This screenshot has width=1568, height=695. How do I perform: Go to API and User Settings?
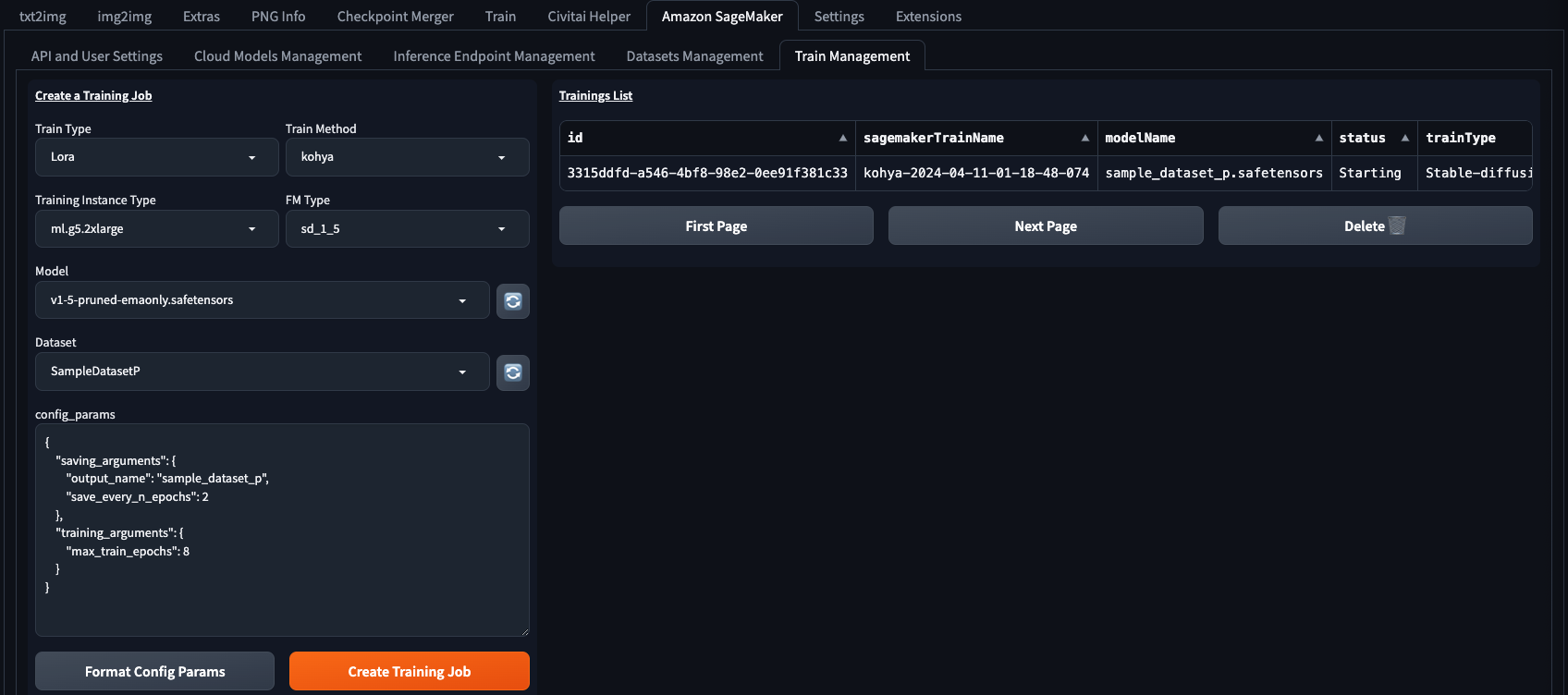[97, 56]
